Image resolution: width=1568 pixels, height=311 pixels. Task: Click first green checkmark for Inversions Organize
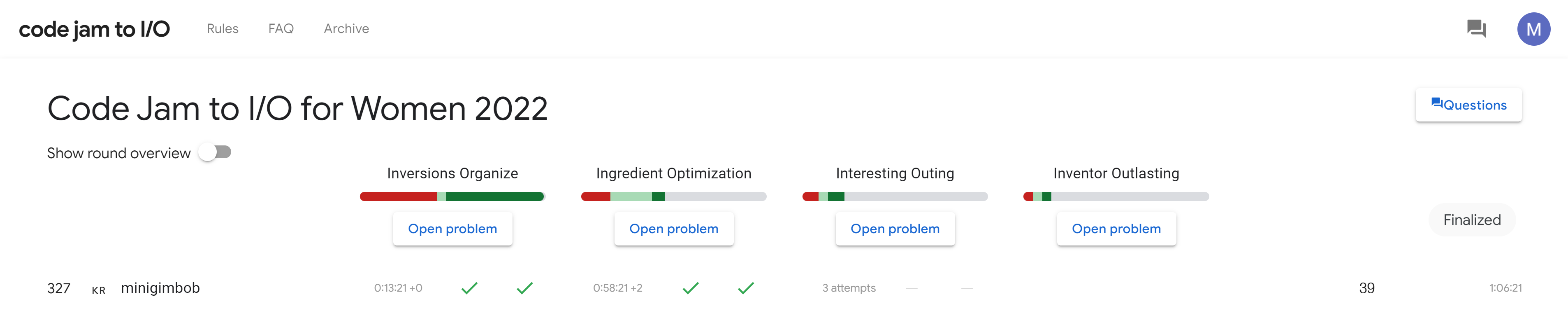tap(469, 288)
